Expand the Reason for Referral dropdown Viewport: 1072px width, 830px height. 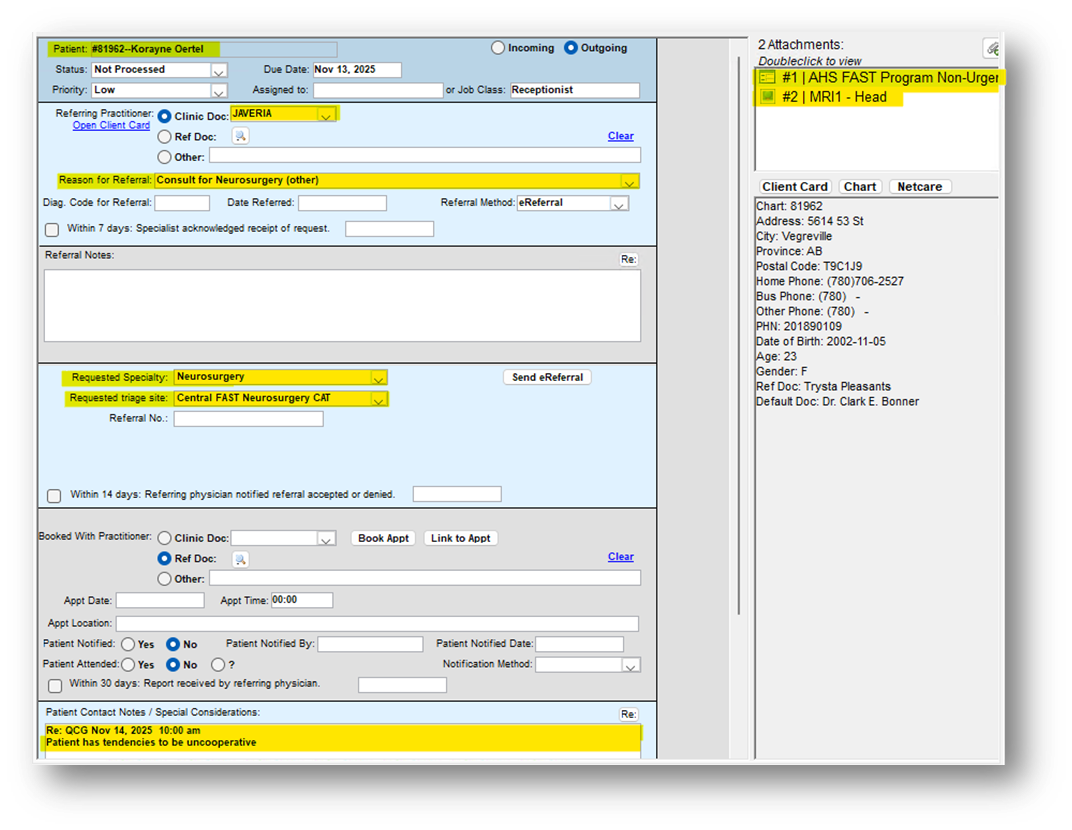pyautogui.click(x=629, y=181)
